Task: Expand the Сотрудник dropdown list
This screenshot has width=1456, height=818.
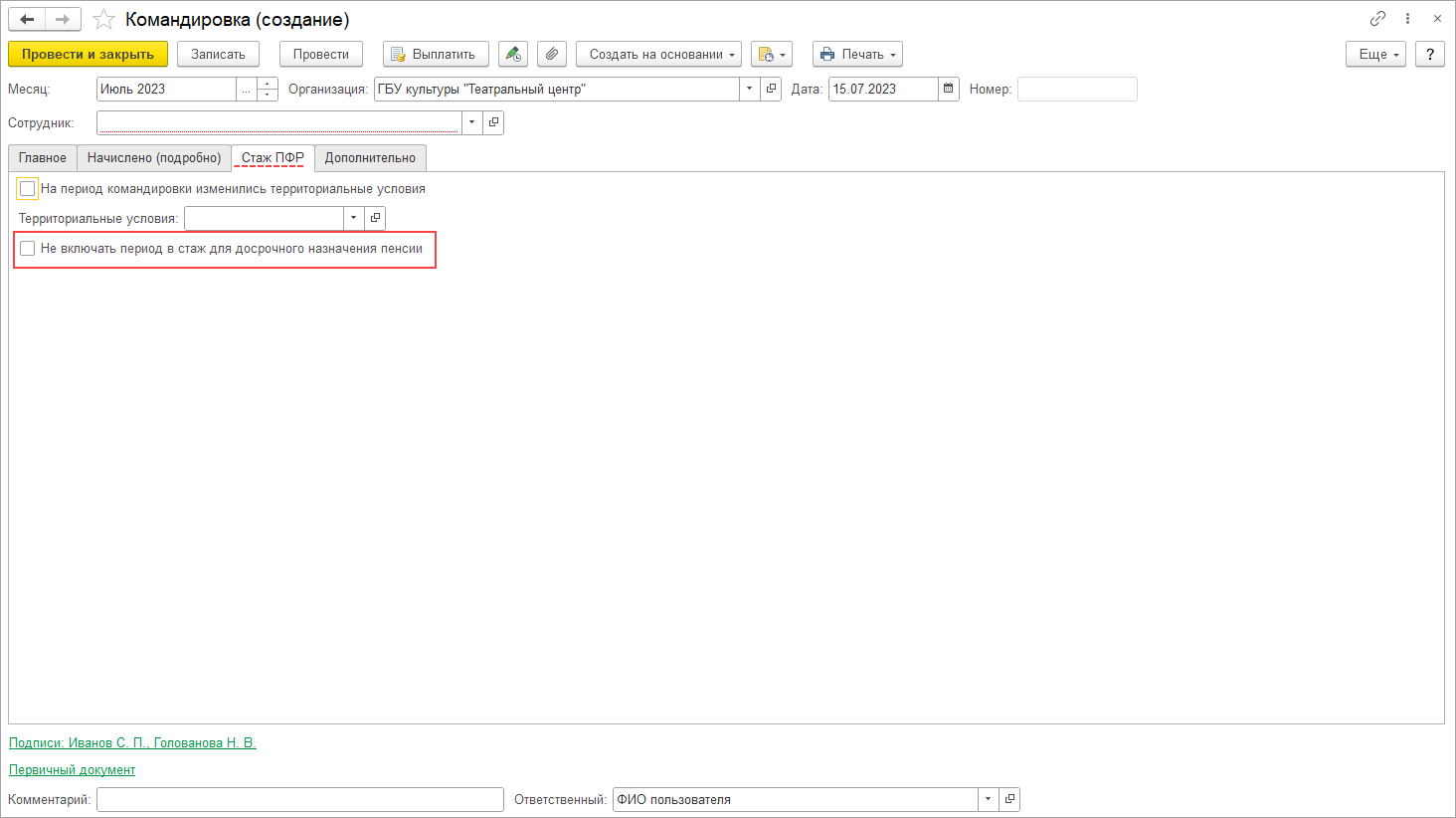Action: point(472,122)
